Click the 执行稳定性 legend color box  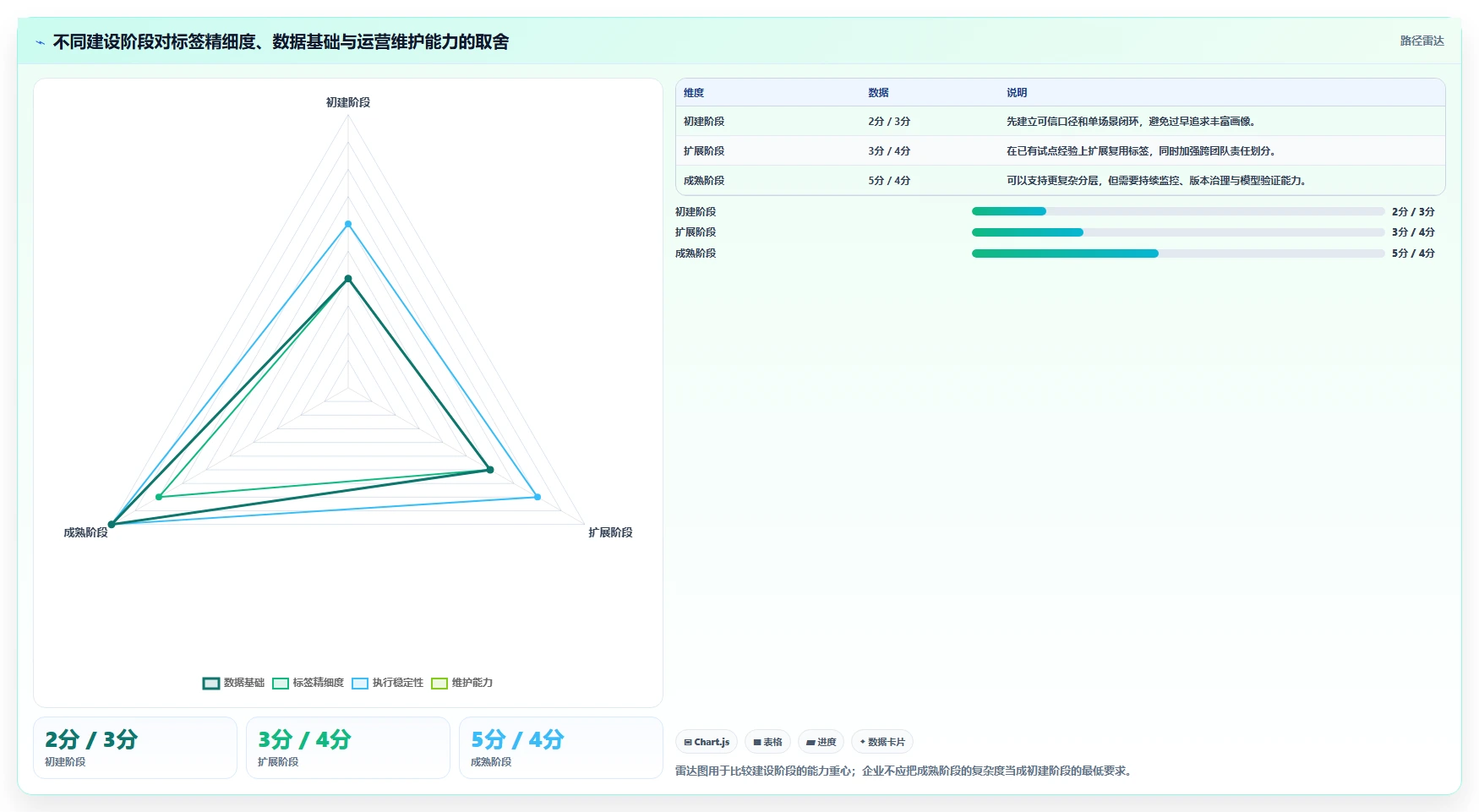coord(360,684)
